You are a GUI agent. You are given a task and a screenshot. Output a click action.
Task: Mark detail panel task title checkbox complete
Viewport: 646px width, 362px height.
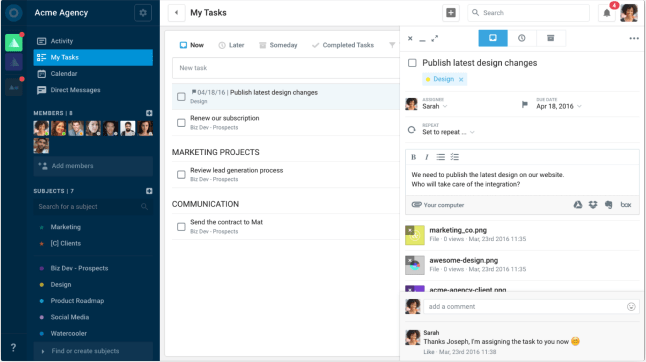[412, 63]
